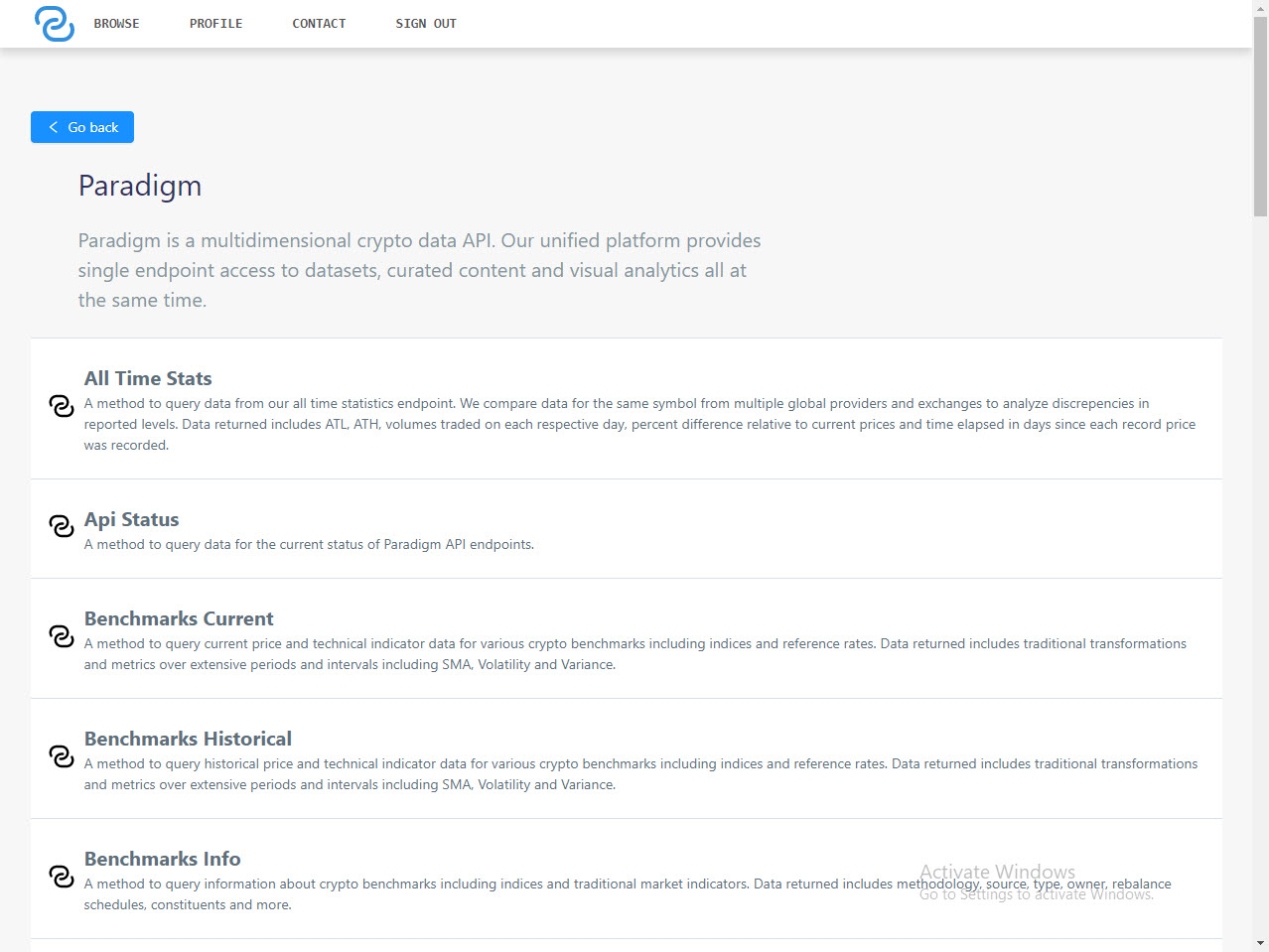Click the Go back button

click(82, 127)
